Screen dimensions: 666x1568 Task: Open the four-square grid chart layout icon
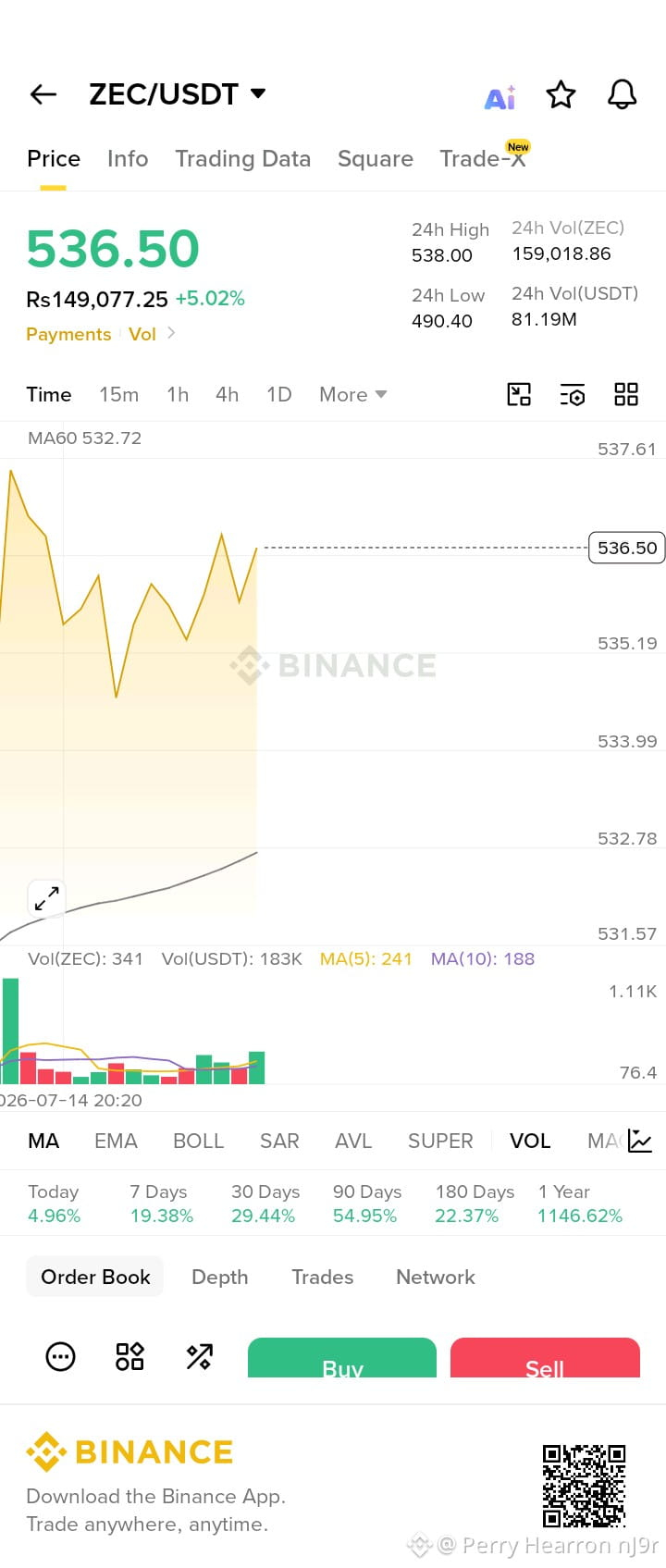click(x=626, y=395)
